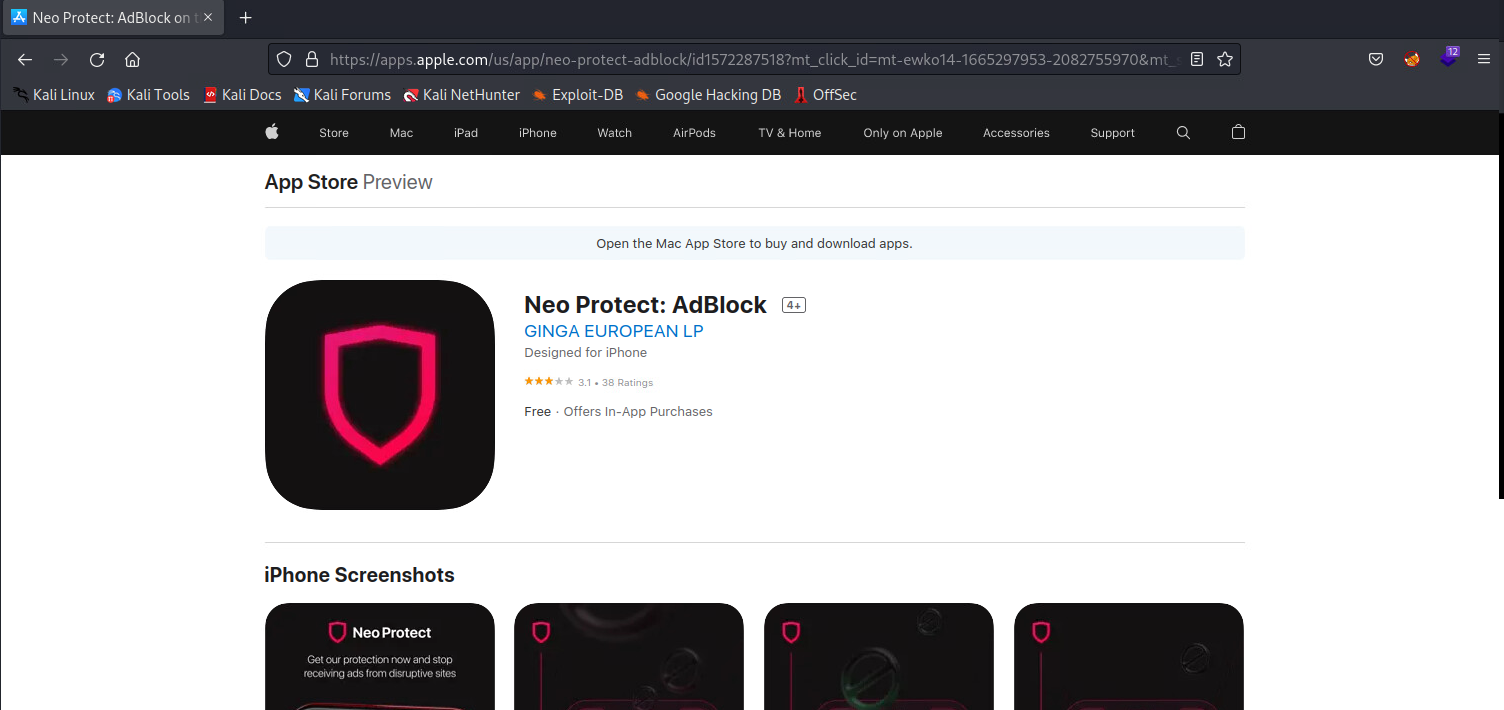Open Only on Apple menu item
The width and height of the screenshot is (1504, 710).
coord(902,132)
